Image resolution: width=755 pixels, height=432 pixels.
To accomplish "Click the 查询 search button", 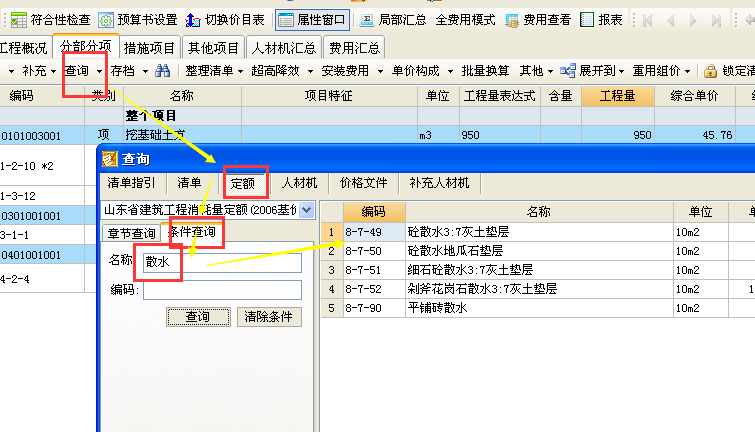I will pyautogui.click(x=198, y=317).
